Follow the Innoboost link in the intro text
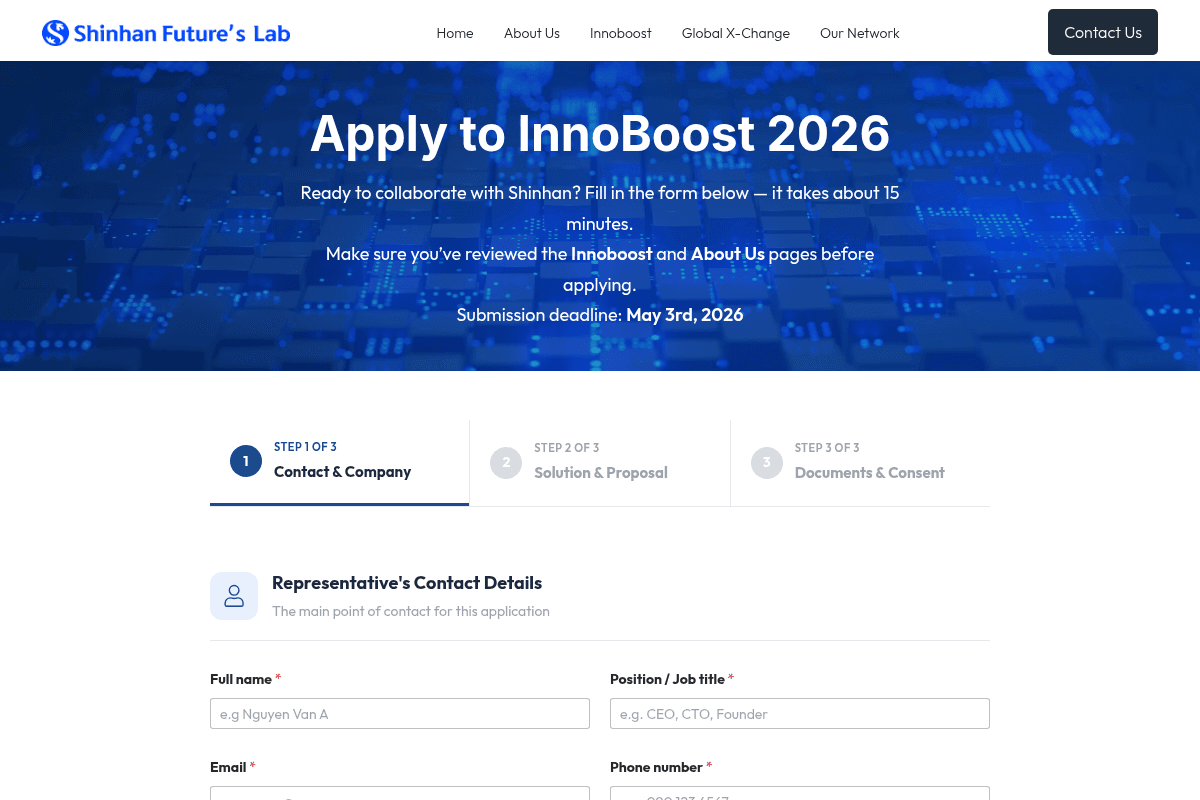The height and width of the screenshot is (800, 1200). (x=611, y=253)
